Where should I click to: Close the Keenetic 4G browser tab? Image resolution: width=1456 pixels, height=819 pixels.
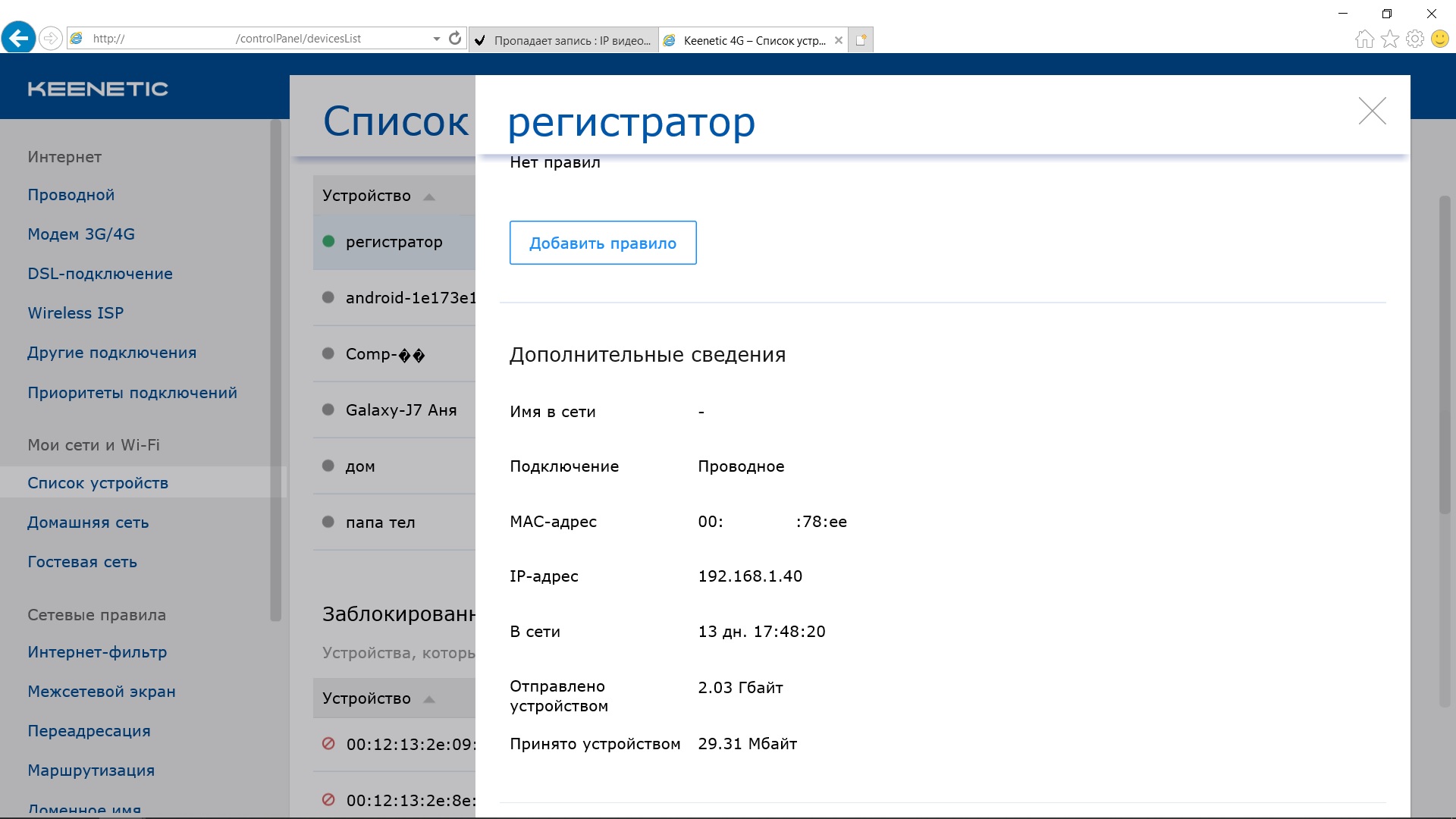click(x=838, y=41)
